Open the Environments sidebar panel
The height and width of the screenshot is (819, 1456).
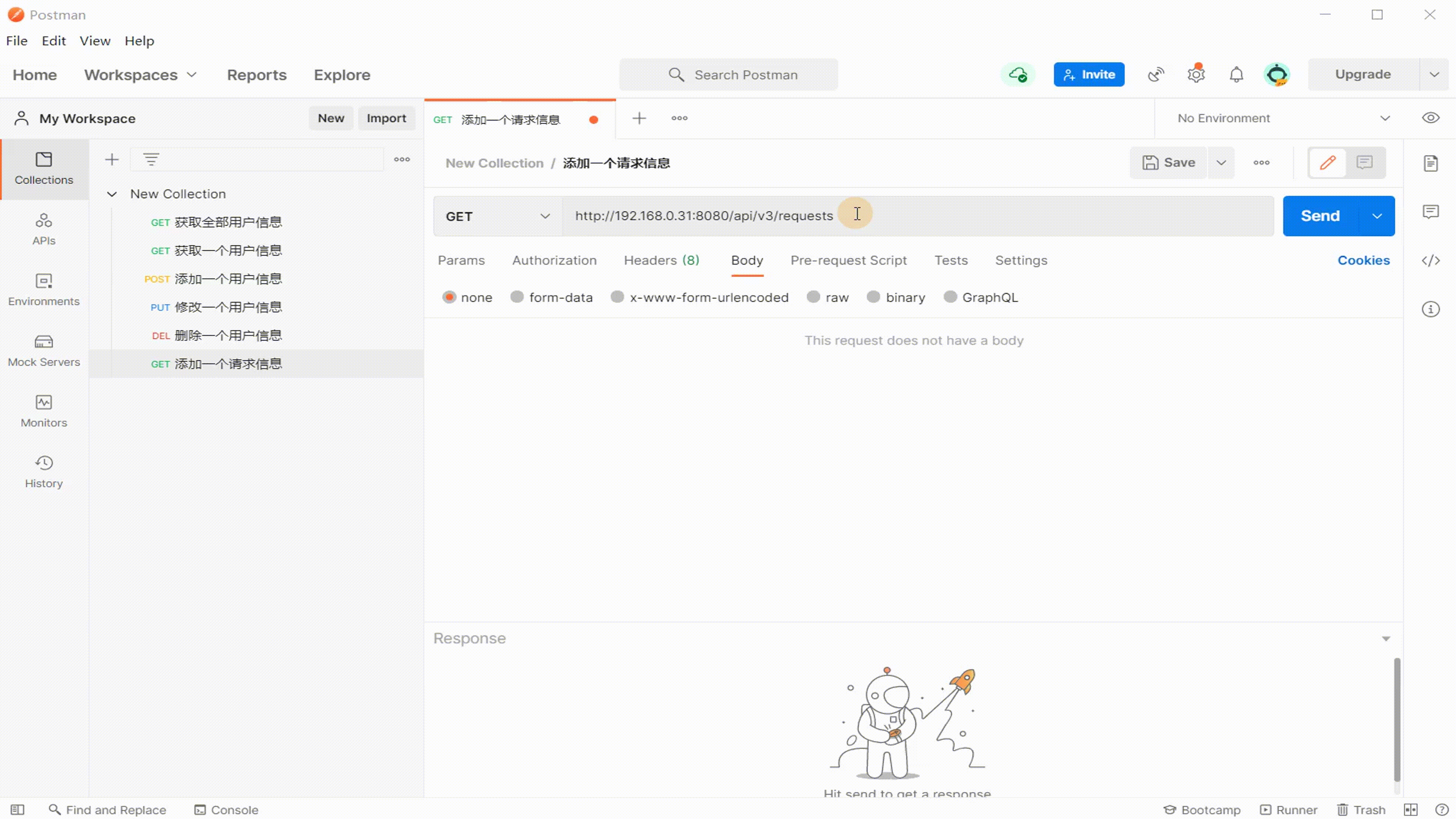44,289
